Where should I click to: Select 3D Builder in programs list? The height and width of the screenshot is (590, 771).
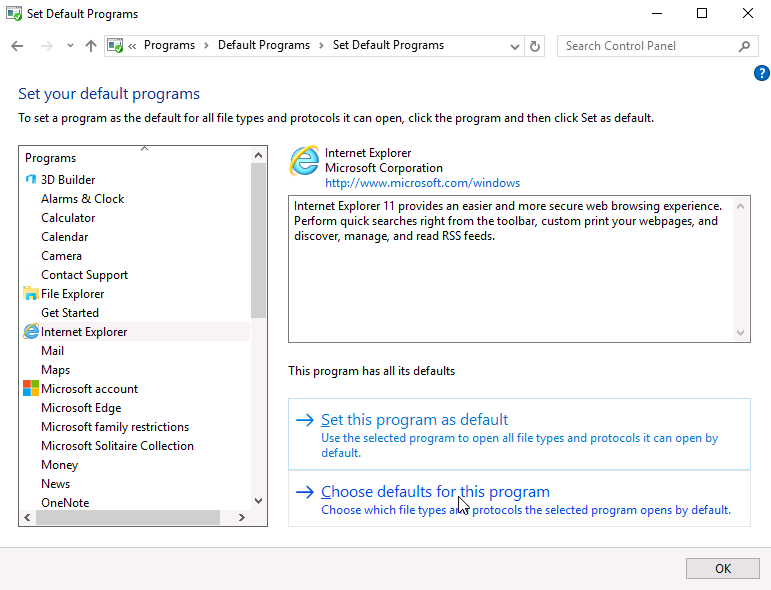[x=68, y=180]
